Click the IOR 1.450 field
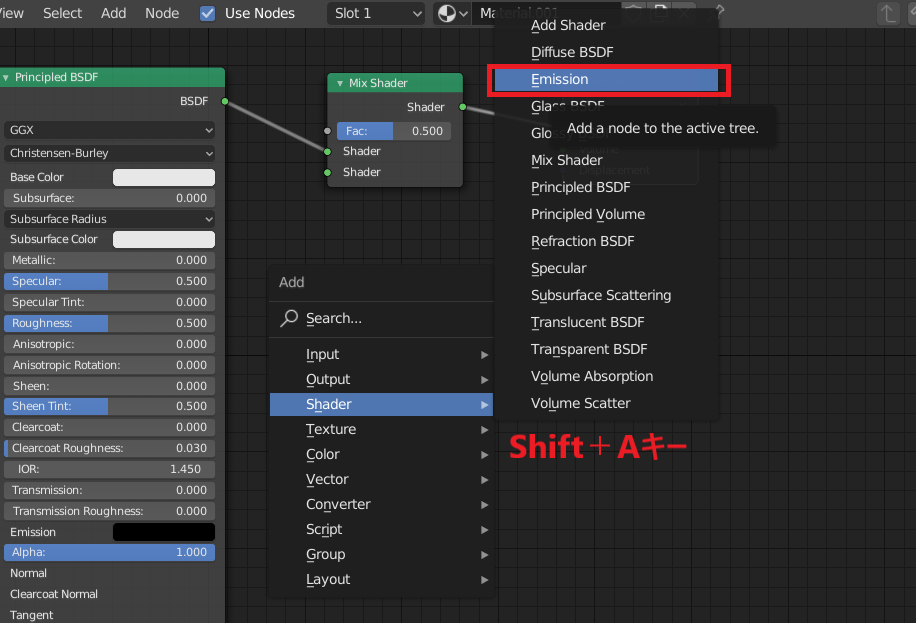Image resolution: width=916 pixels, height=623 pixels. click(x=110, y=469)
